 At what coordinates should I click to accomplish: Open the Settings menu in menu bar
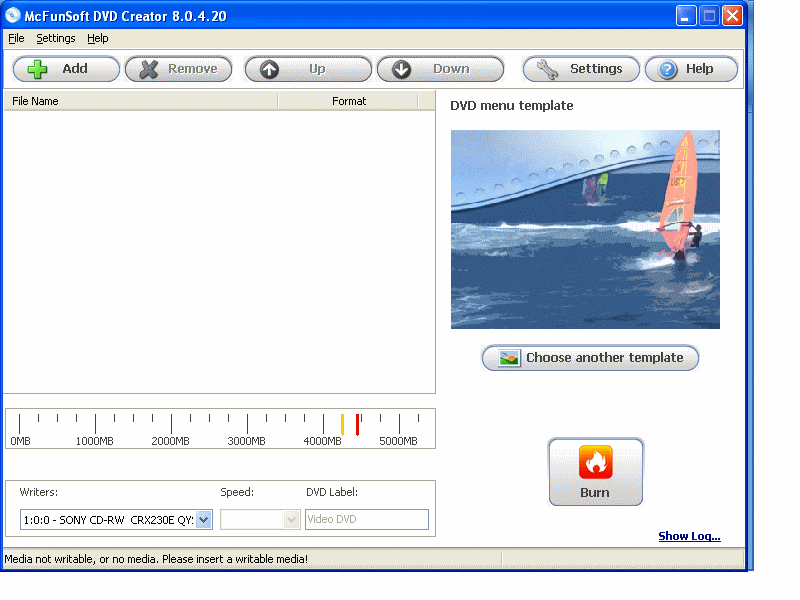point(56,38)
